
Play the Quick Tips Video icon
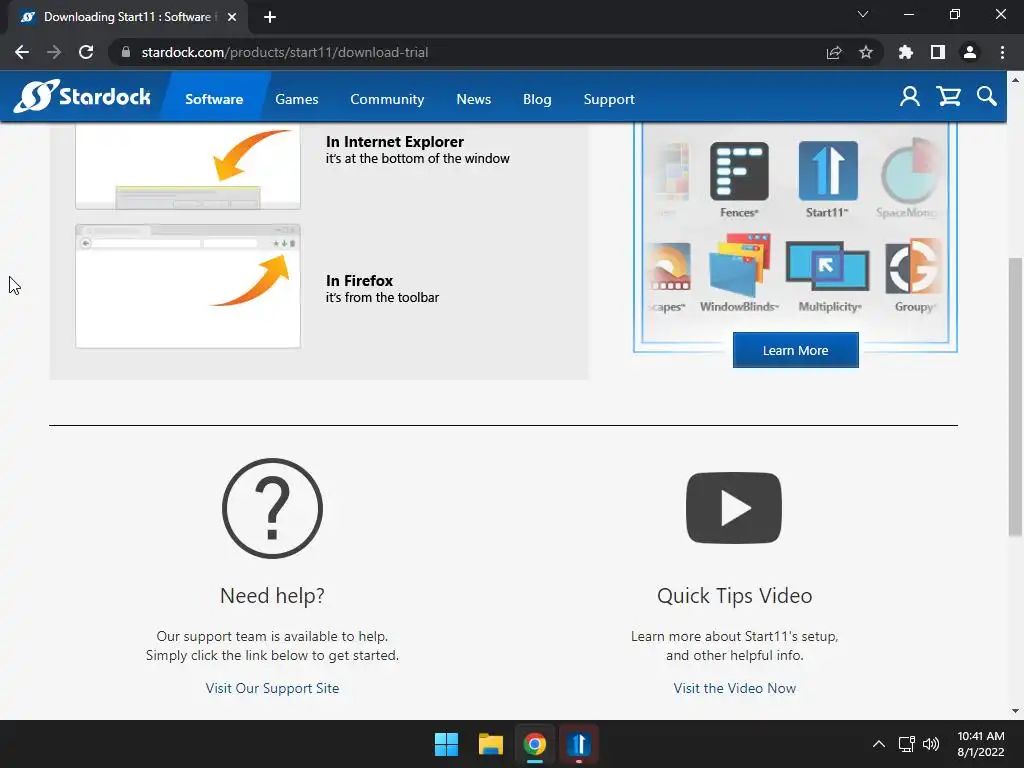coord(734,508)
